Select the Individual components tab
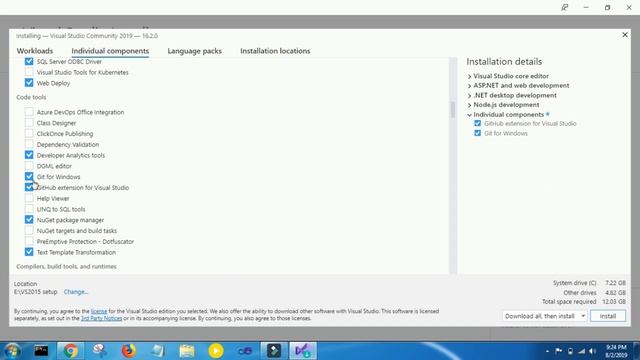 (110, 51)
